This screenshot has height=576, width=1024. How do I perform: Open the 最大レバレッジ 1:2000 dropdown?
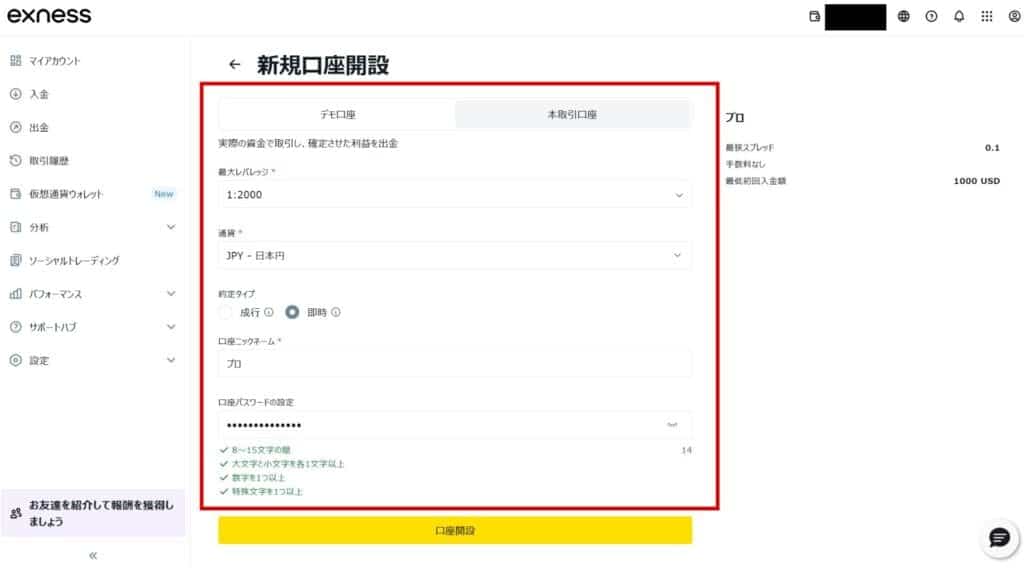tap(455, 195)
